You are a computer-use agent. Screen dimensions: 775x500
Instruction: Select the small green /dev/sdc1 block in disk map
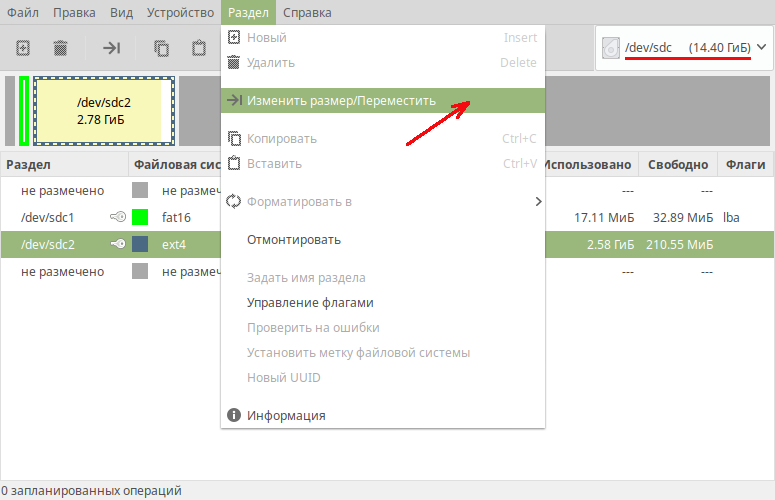[24, 111]
